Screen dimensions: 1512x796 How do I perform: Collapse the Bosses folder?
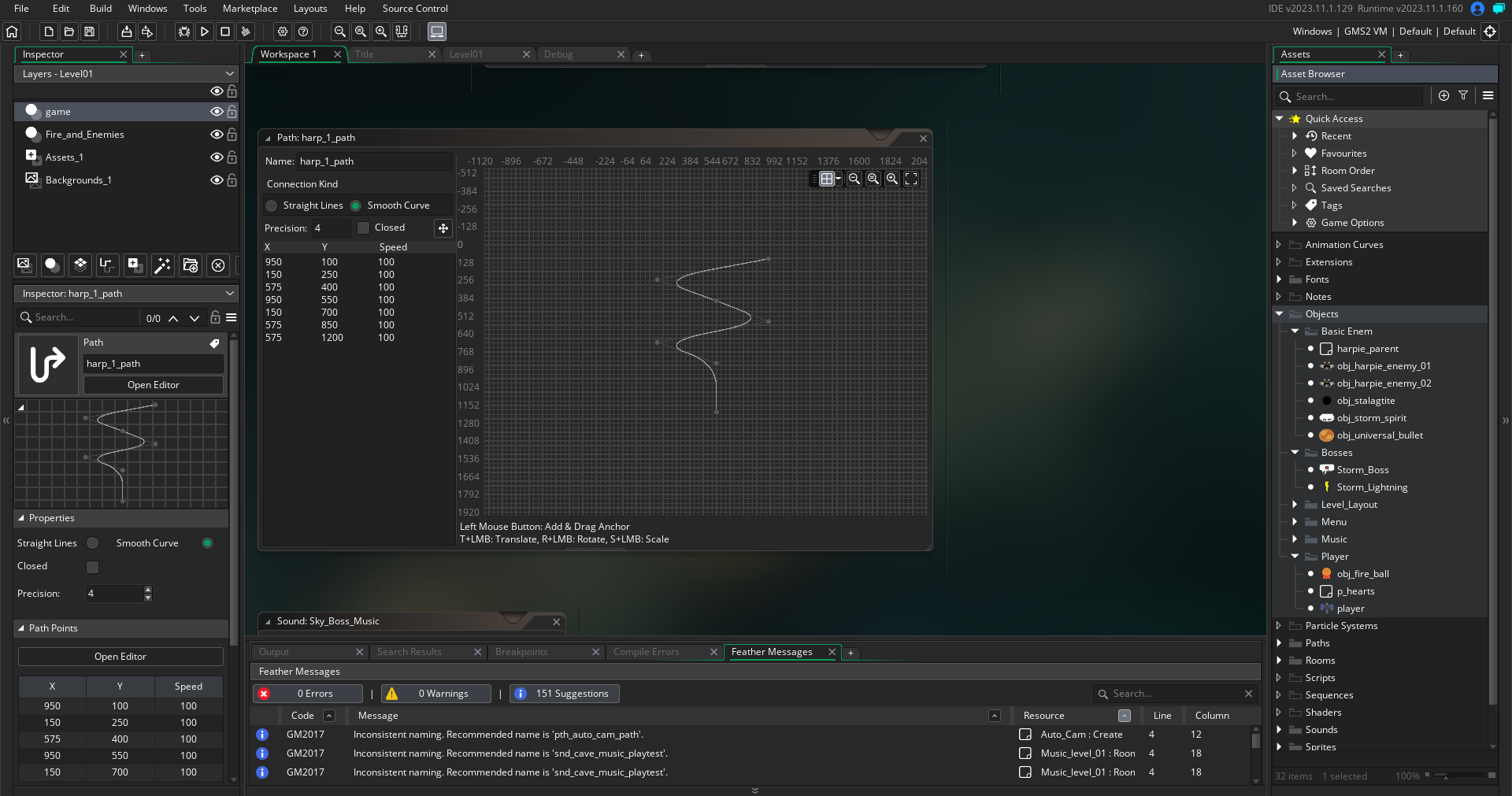point(1295,453)
